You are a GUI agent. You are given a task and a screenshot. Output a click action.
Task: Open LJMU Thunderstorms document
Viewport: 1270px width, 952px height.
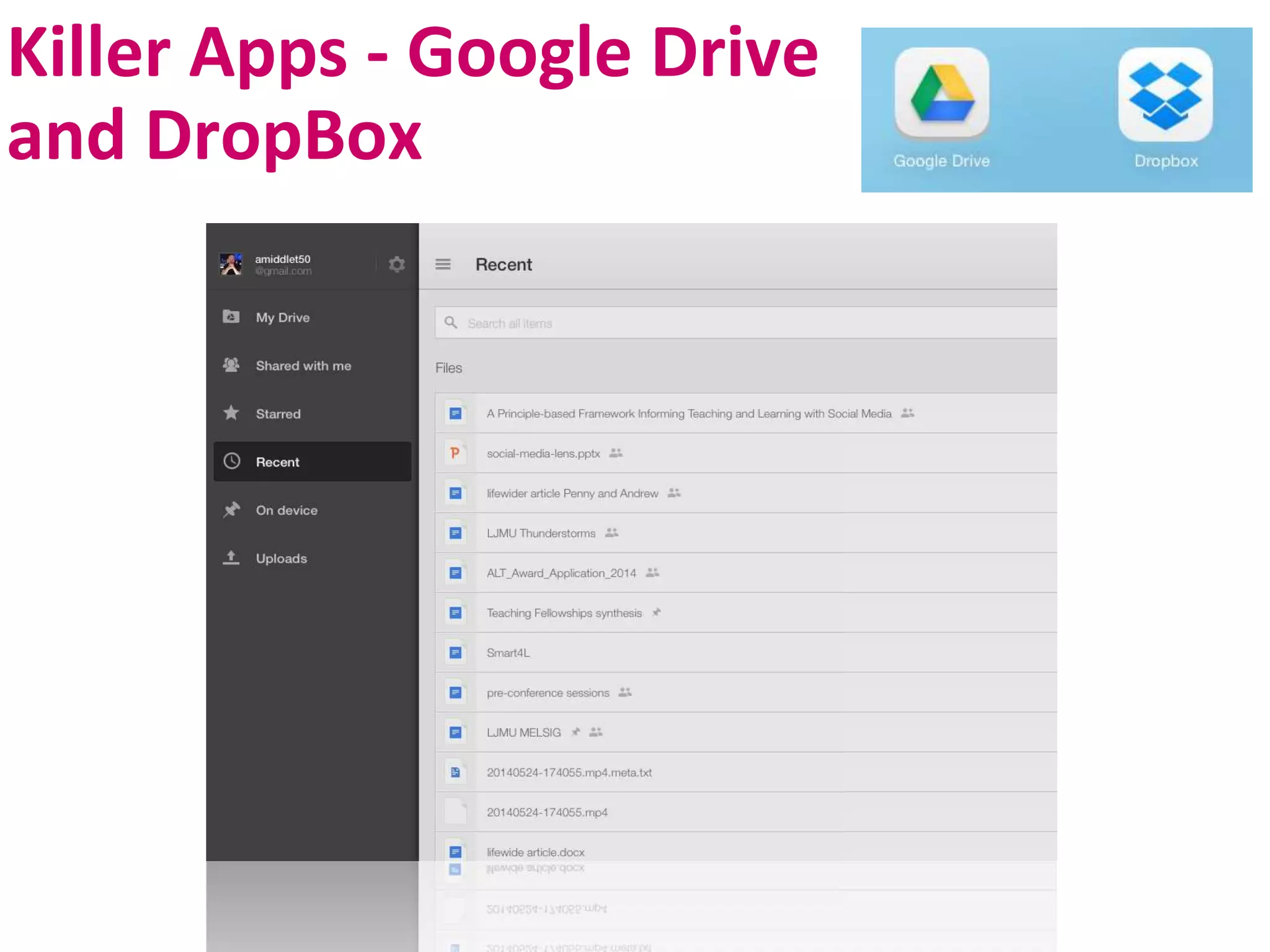tap(746, 533)
